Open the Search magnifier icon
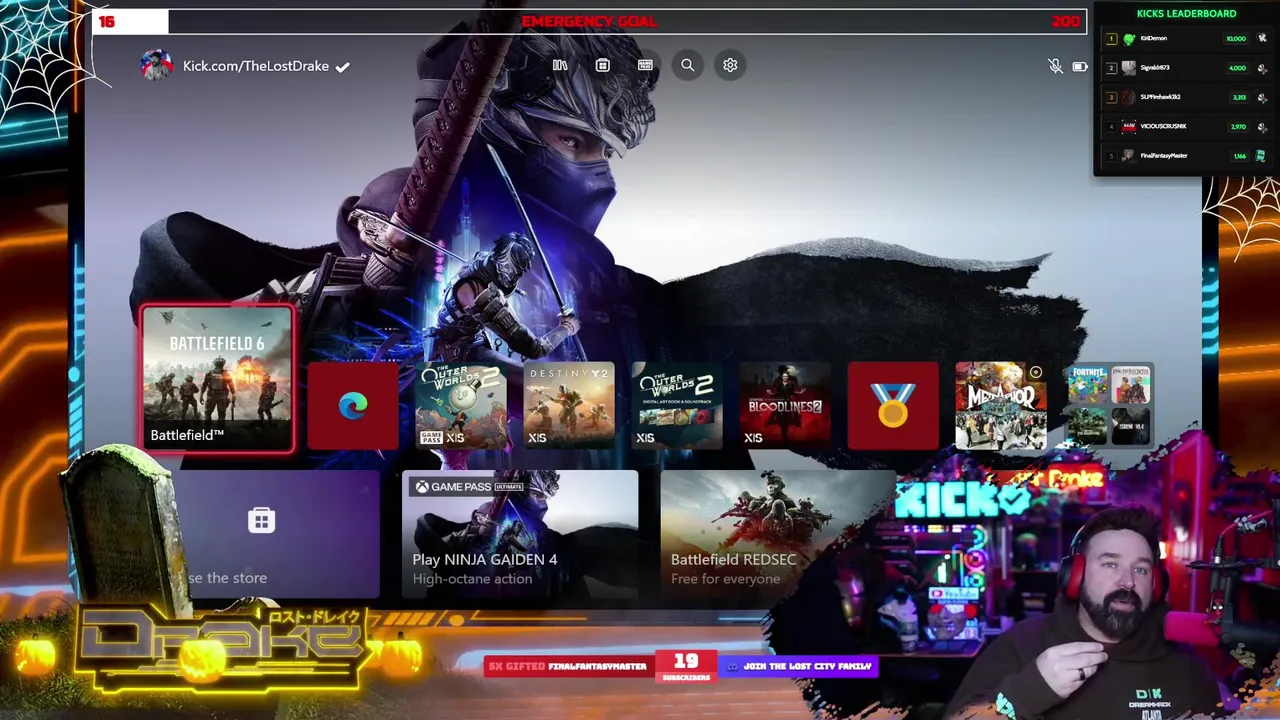Image resolution: width=1280 pixels, height=720 pixels. point(688,65)
